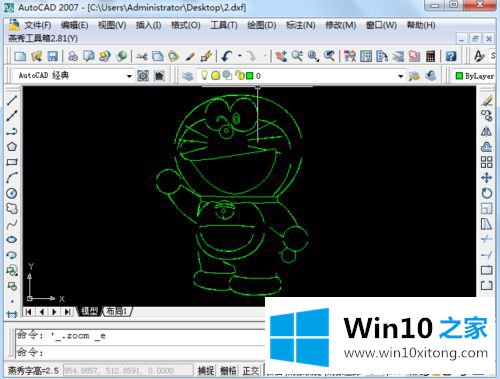The image size is (500, 379).
Task: Click the Save icon in toolbar
Action: pos(52,56)
